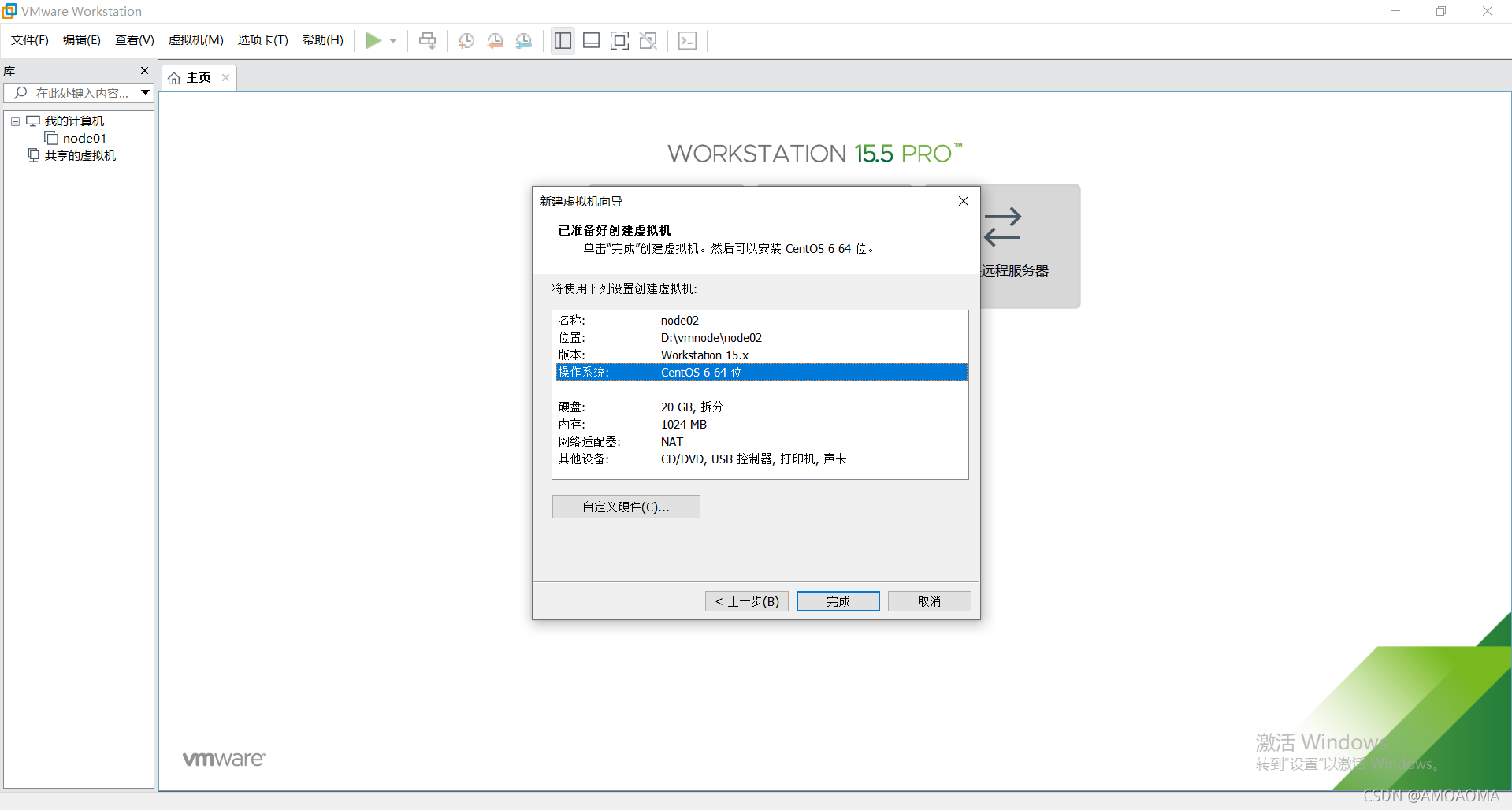
Task: Close the 主页 tab
Action: click(x=225, y=78)
